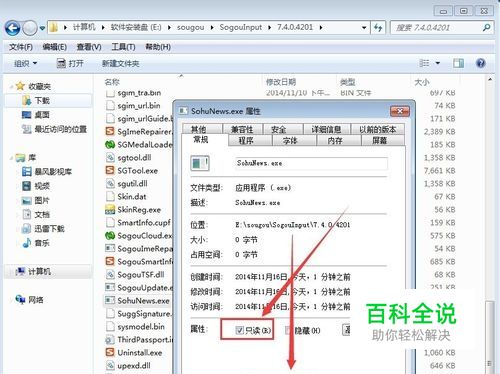Image resolution: width=500 pixels, height=374 pixels.
Task: Select file Skin.dat
Action: pyautogui.click(x=132, y=197)
